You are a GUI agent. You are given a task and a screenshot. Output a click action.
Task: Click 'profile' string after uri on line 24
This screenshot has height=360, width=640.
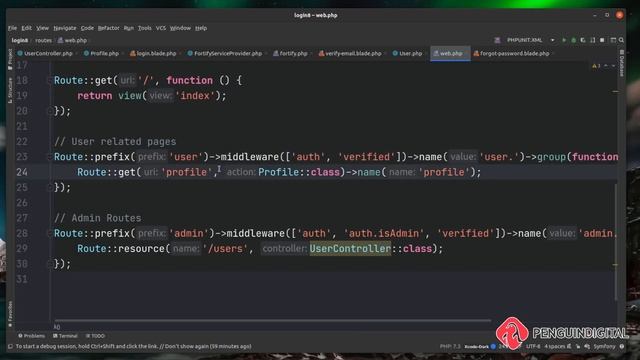187,172
